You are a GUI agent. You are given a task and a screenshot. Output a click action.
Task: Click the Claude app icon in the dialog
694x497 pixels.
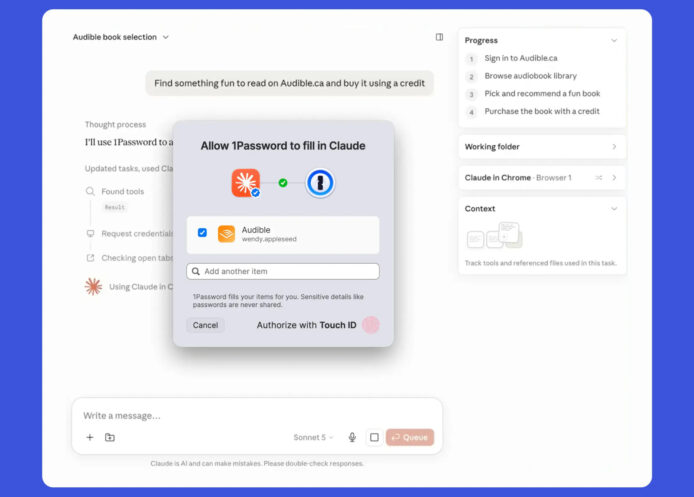(x=246, y=182)
